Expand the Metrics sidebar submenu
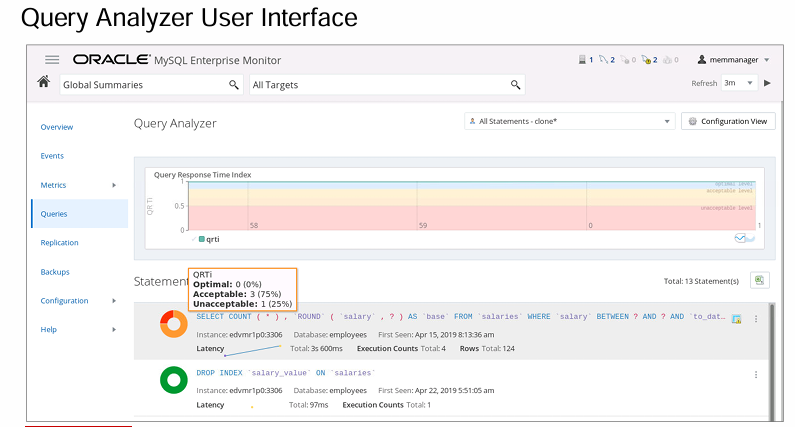The height and width of the screenshot is (427, 795). [x=114, y=185]
